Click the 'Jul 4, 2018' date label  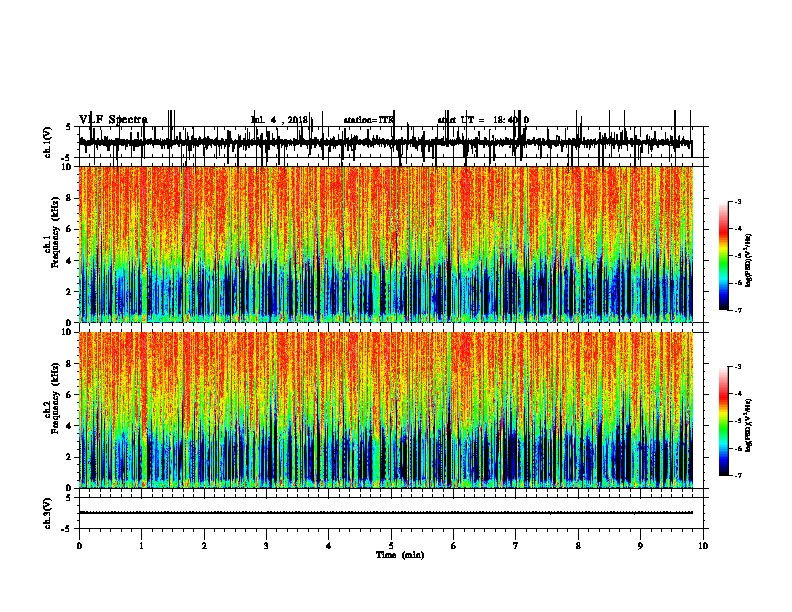(279, 120)
